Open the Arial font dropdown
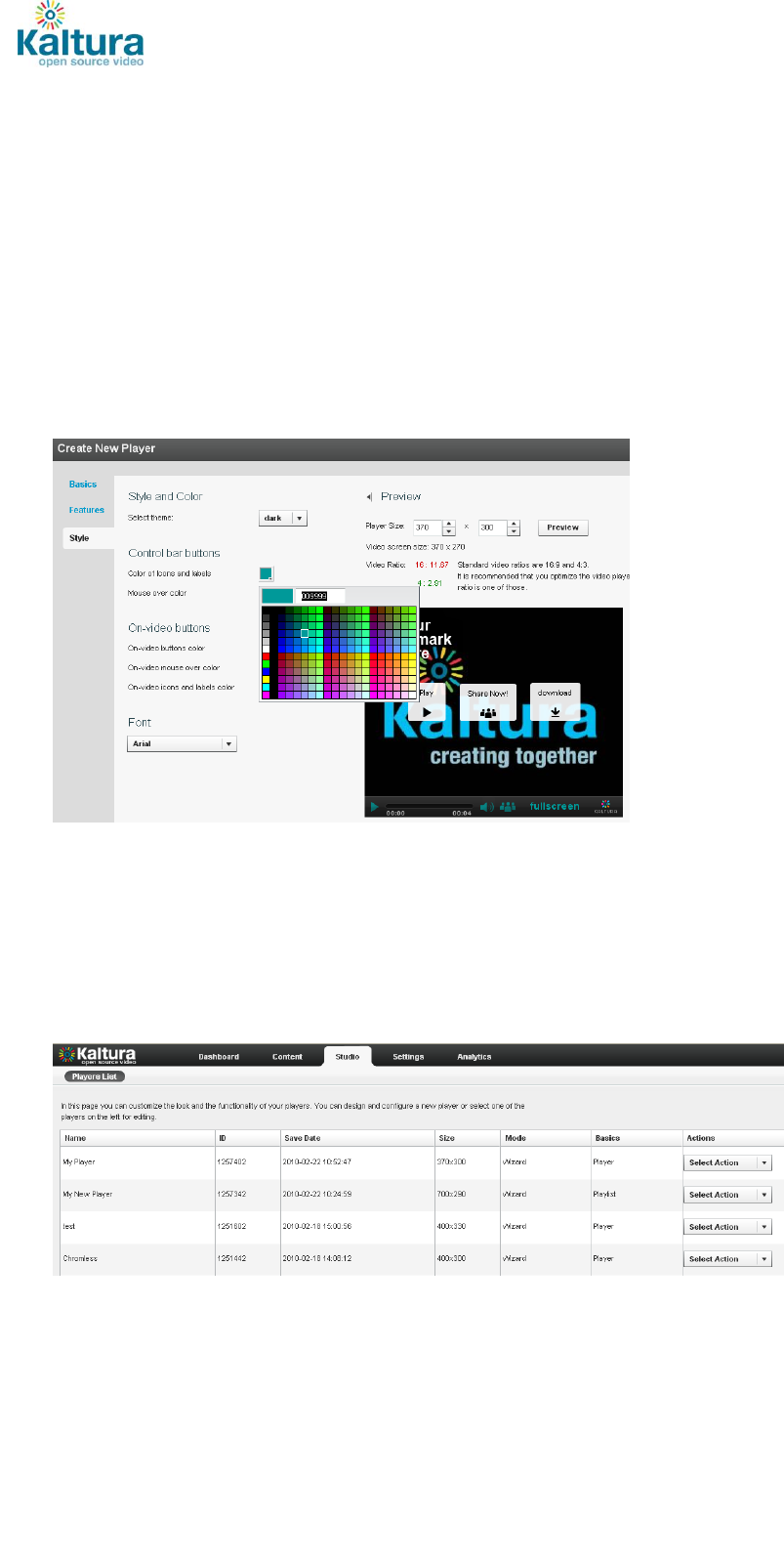 [x=182, y=744]
